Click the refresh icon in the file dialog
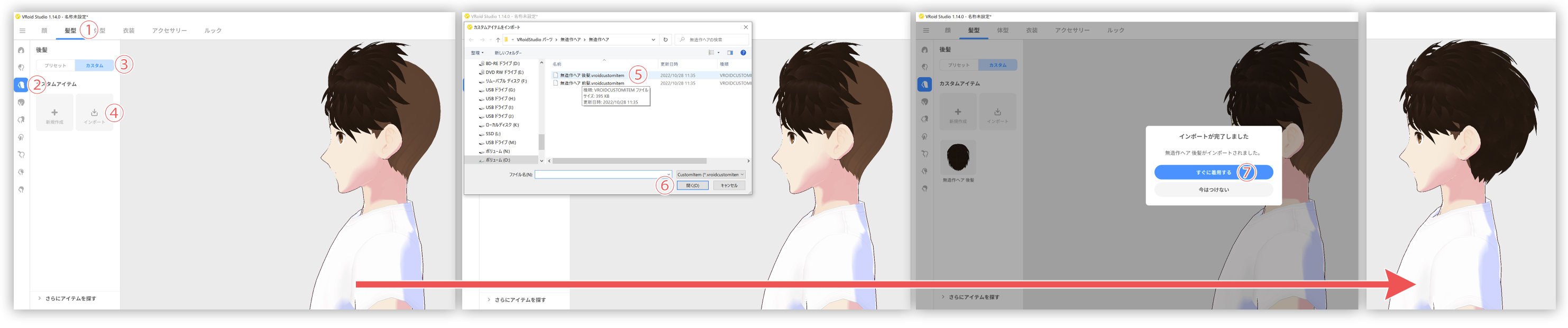 665,40
